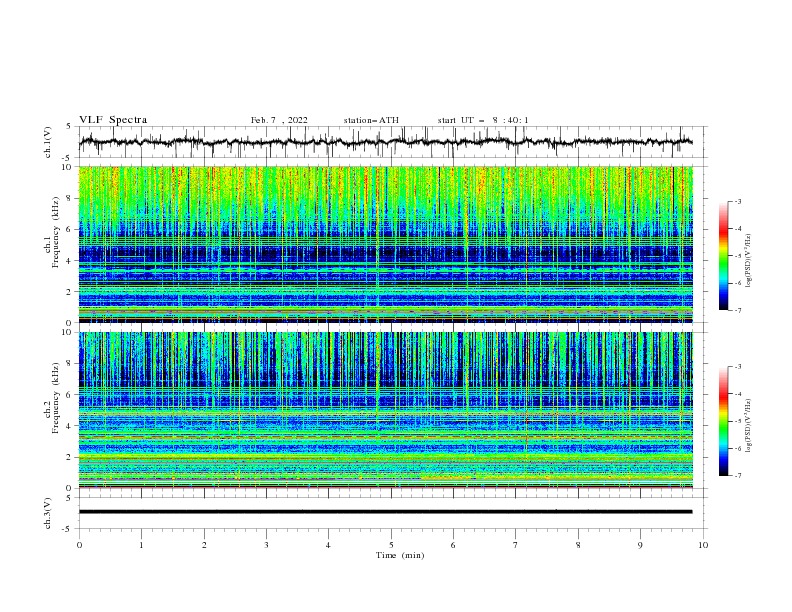Click the "ch.3(V)" axis label
This screenshot has height=612, width=792.
click(x=48, y=513)
